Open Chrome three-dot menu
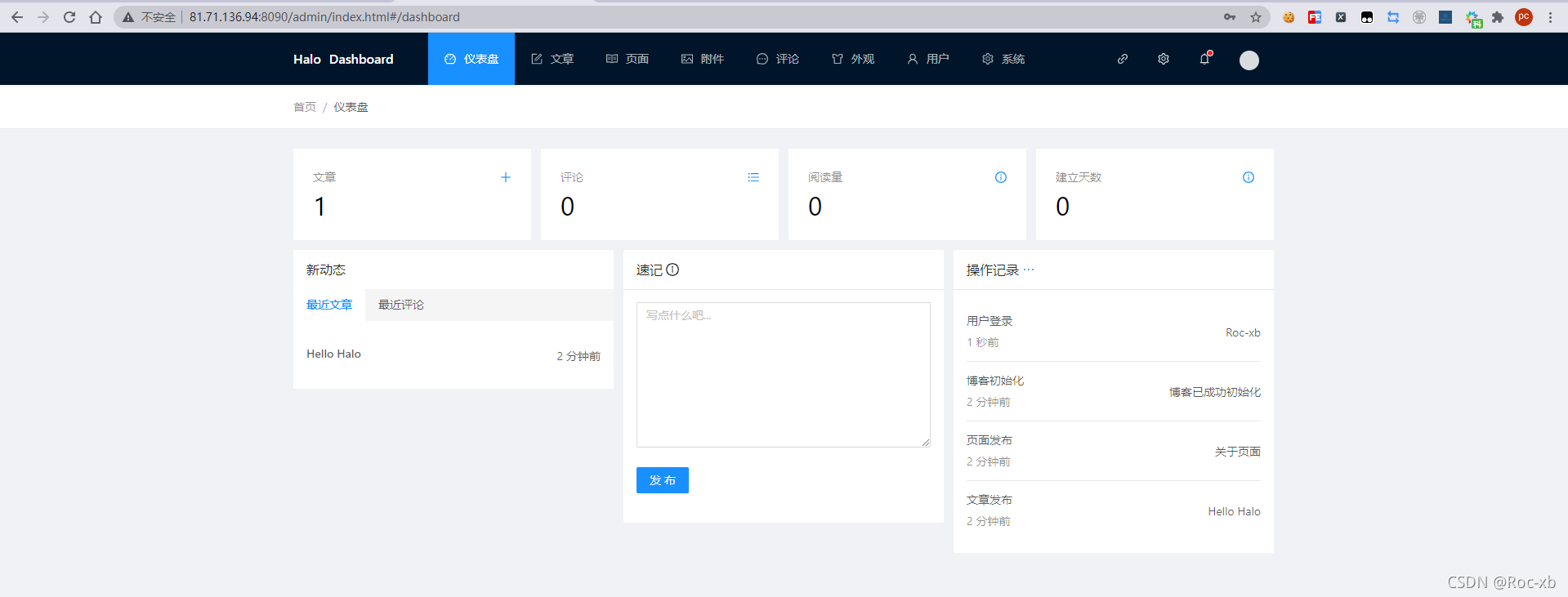1568x597 pixels. pyautogui.click(x=1550, y=17)
